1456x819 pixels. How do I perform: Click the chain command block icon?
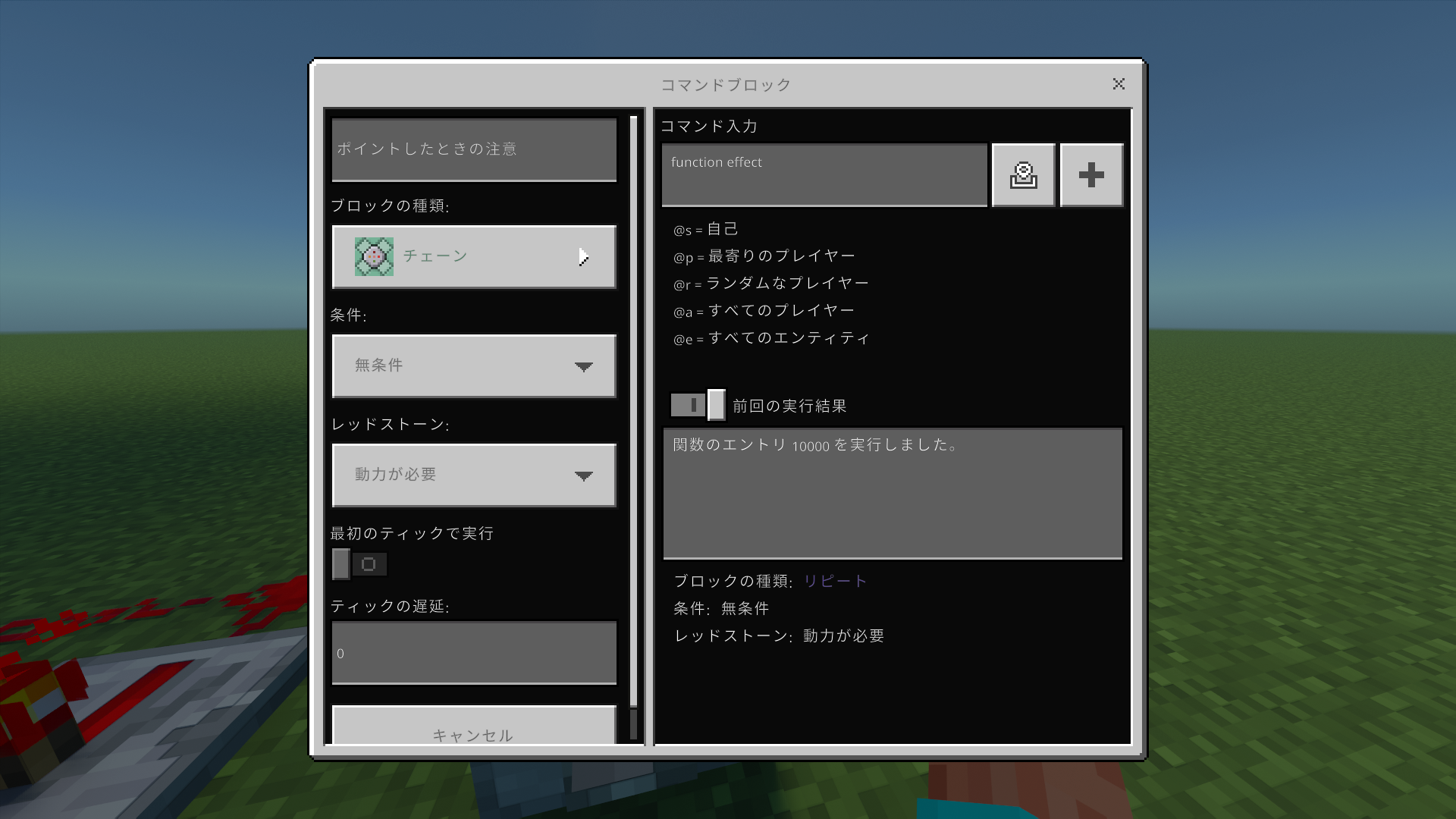374,256
